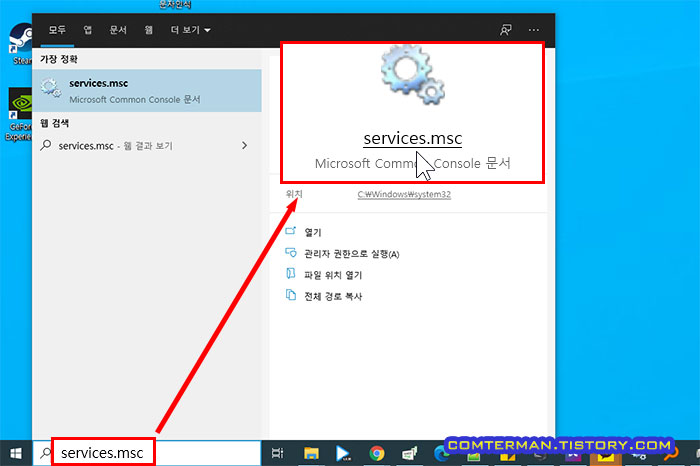700x466 pixels.
Task: Open the Windows Start button
Action: pos(16,454)
